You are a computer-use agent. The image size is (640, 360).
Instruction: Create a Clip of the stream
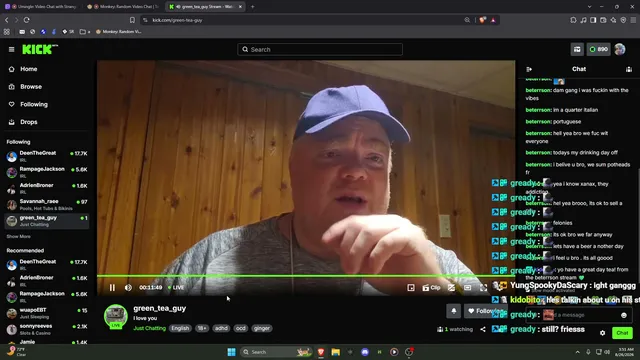[x=431, y=288]
